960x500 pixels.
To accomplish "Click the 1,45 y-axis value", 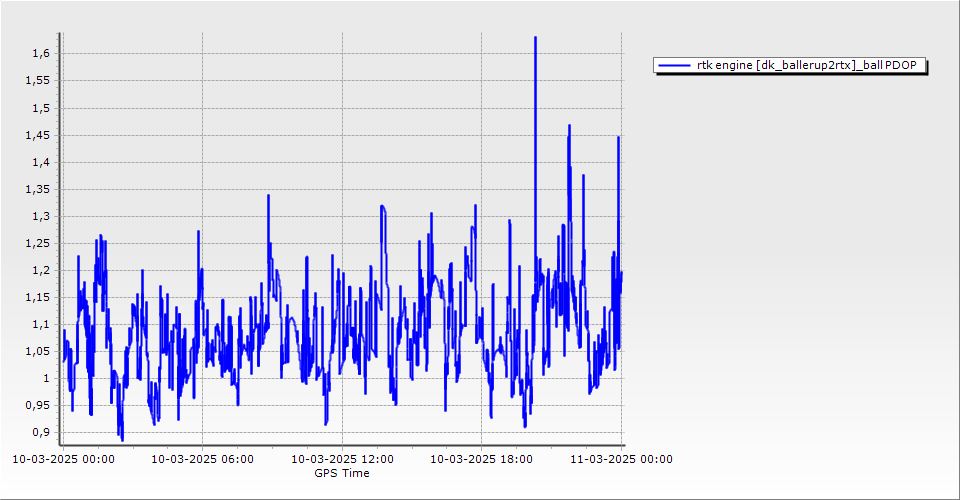I will point(37,135).
